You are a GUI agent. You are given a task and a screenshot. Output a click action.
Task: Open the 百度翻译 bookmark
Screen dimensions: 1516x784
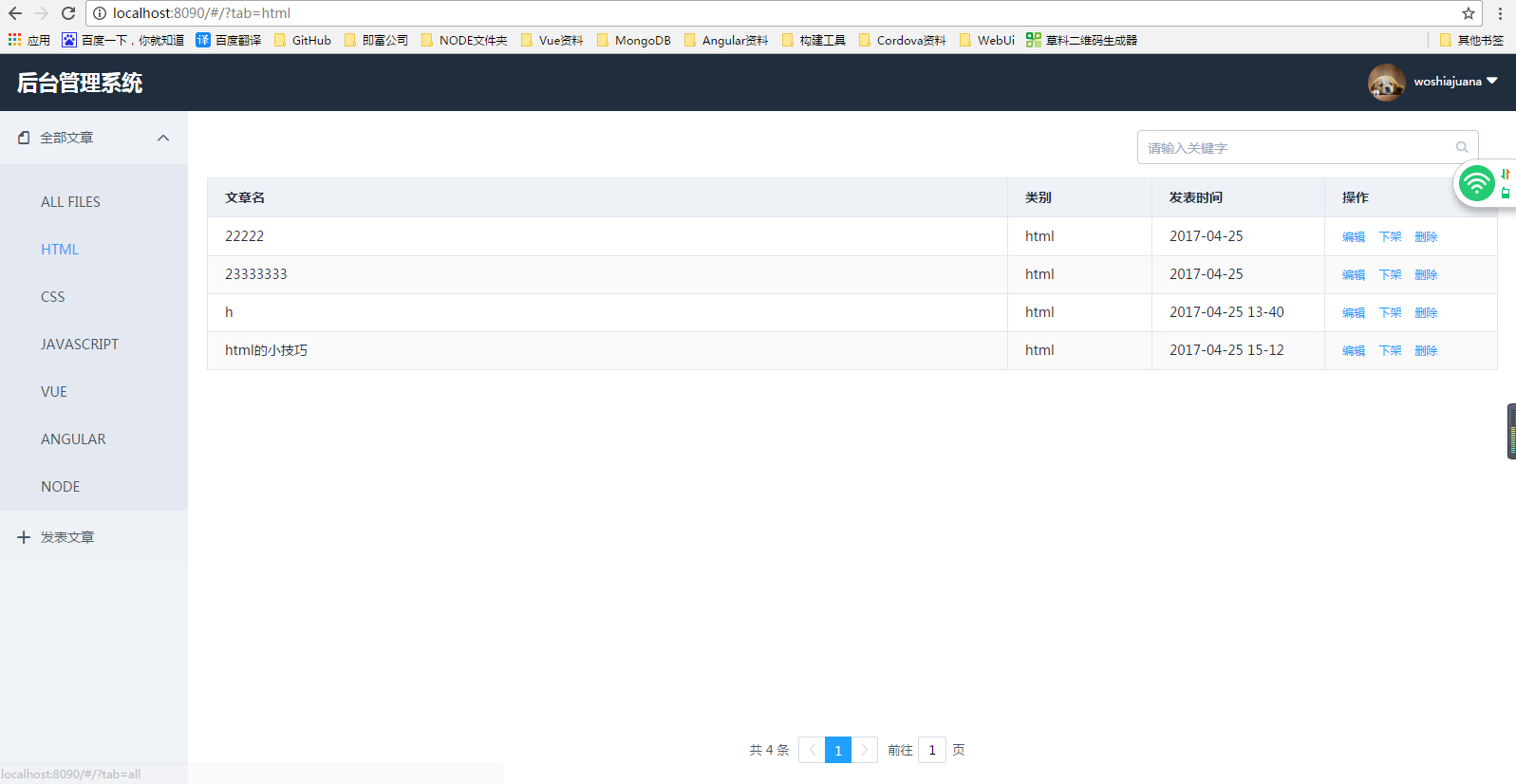(228, 40)
